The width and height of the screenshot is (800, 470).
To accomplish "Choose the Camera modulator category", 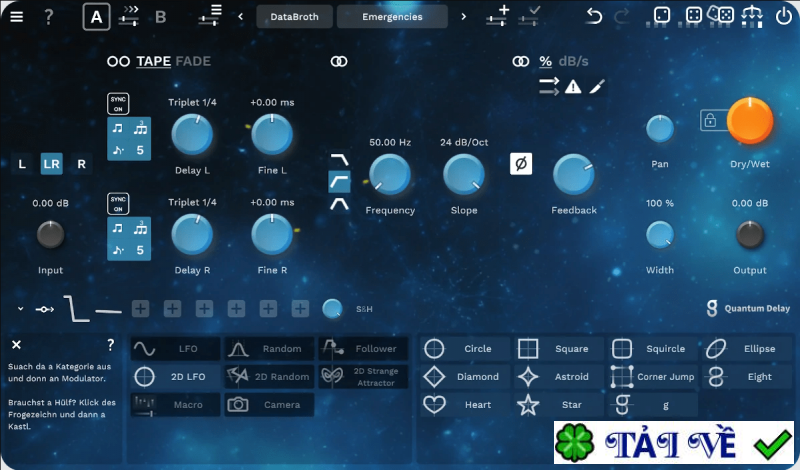I will click(269, 405).
